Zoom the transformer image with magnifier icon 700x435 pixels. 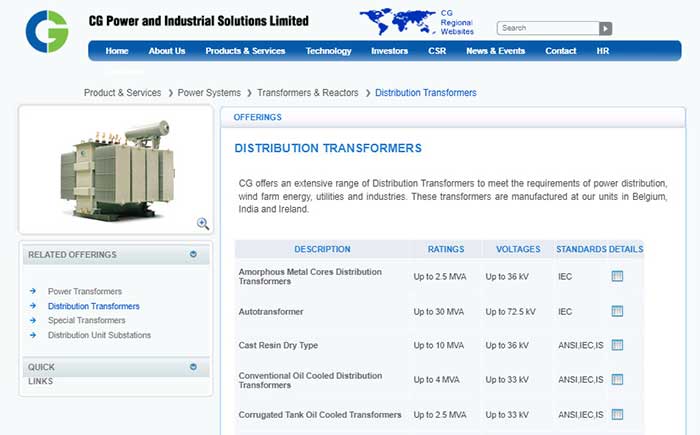pos(203,223)
